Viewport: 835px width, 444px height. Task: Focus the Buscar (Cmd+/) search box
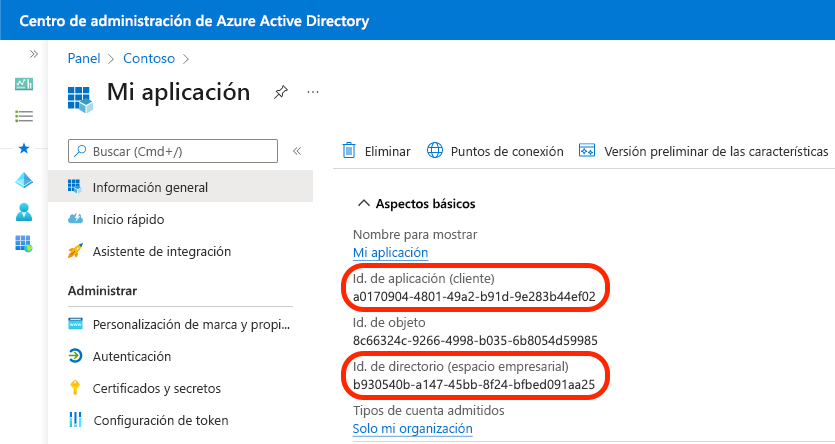click(x=173, y=151)
